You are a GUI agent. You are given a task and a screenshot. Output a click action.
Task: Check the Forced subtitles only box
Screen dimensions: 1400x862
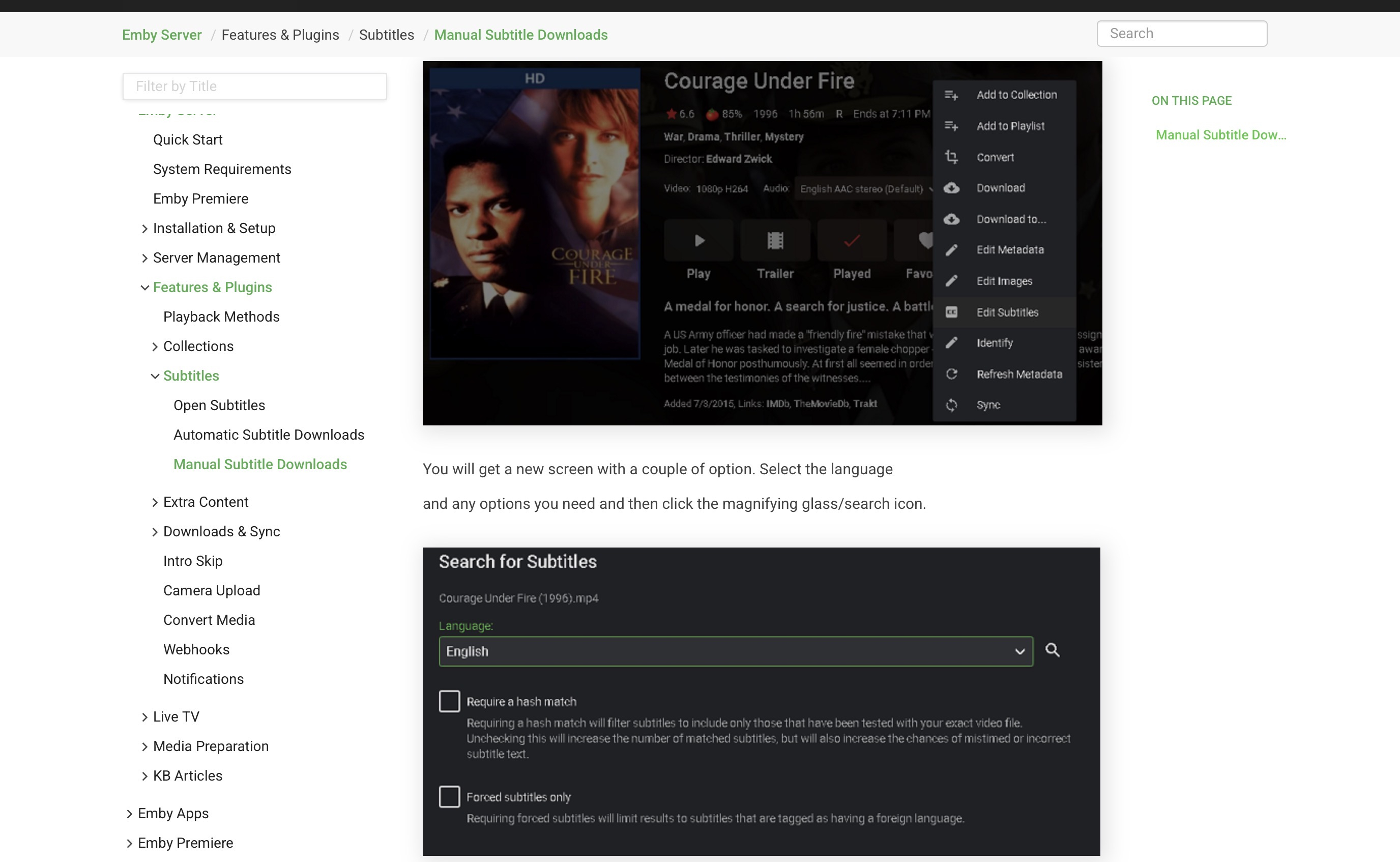(449, 796)
